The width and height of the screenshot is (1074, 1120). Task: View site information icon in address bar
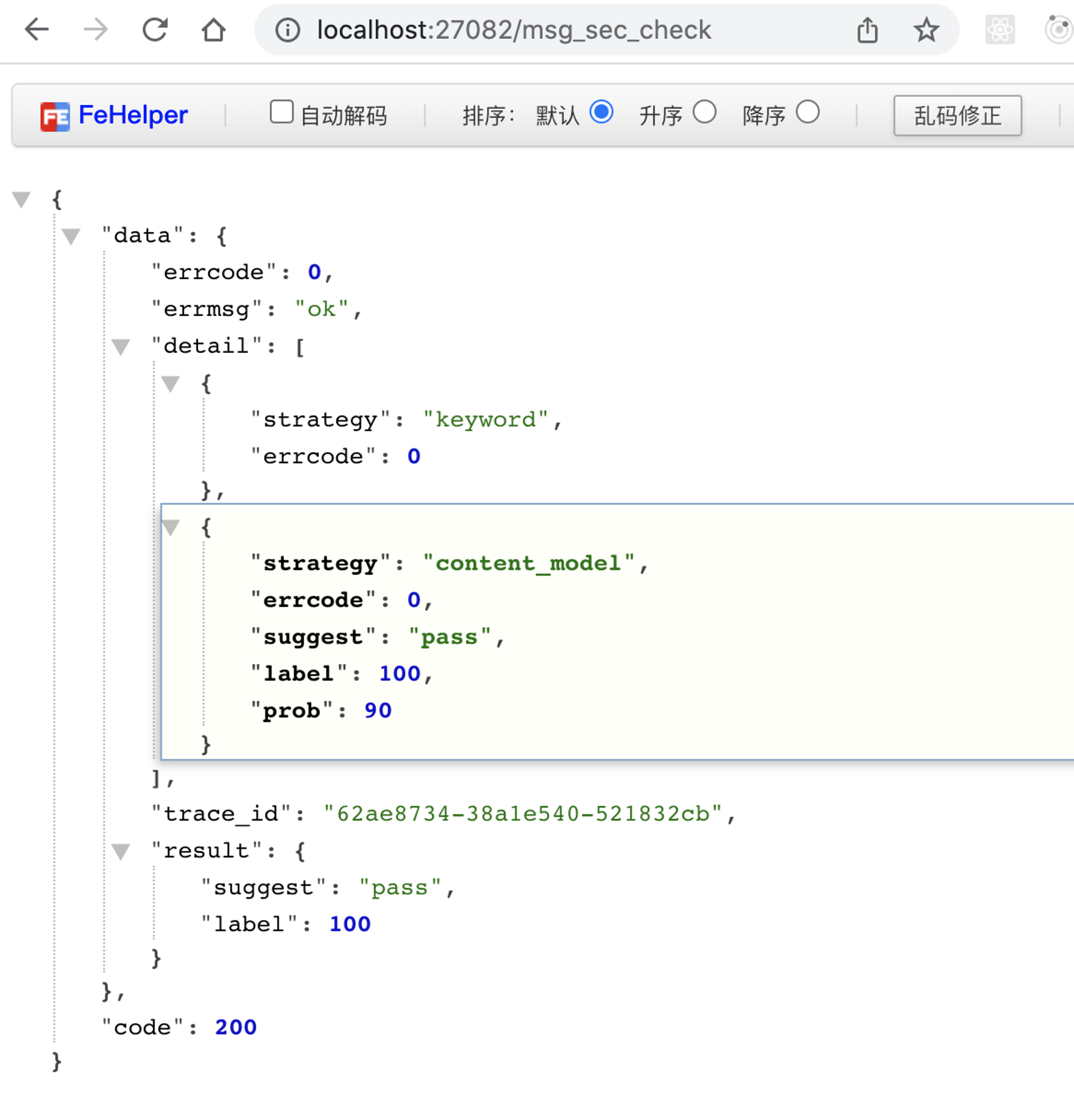[x=287, y=30]
